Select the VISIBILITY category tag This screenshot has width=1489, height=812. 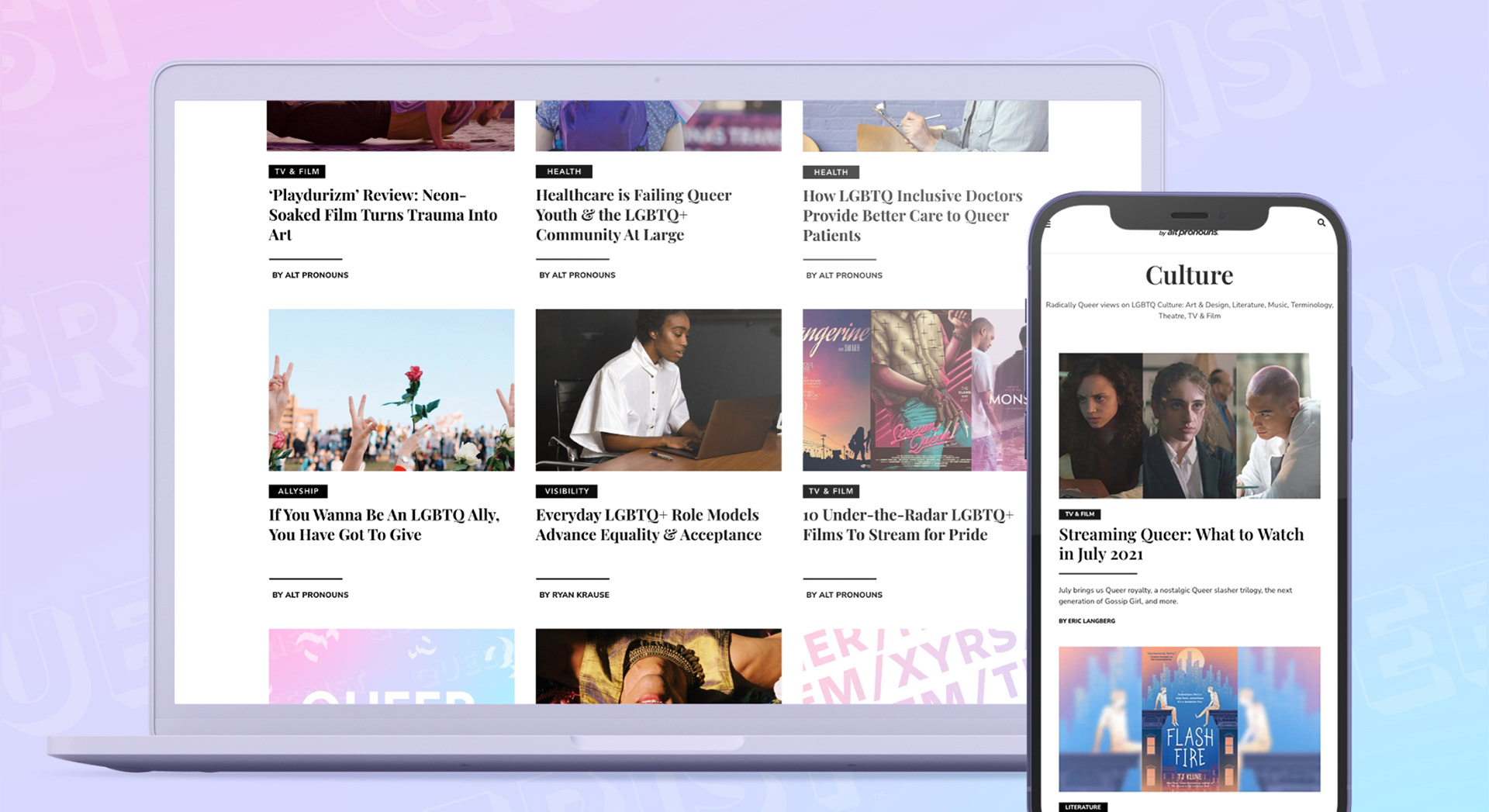[566, 491]
